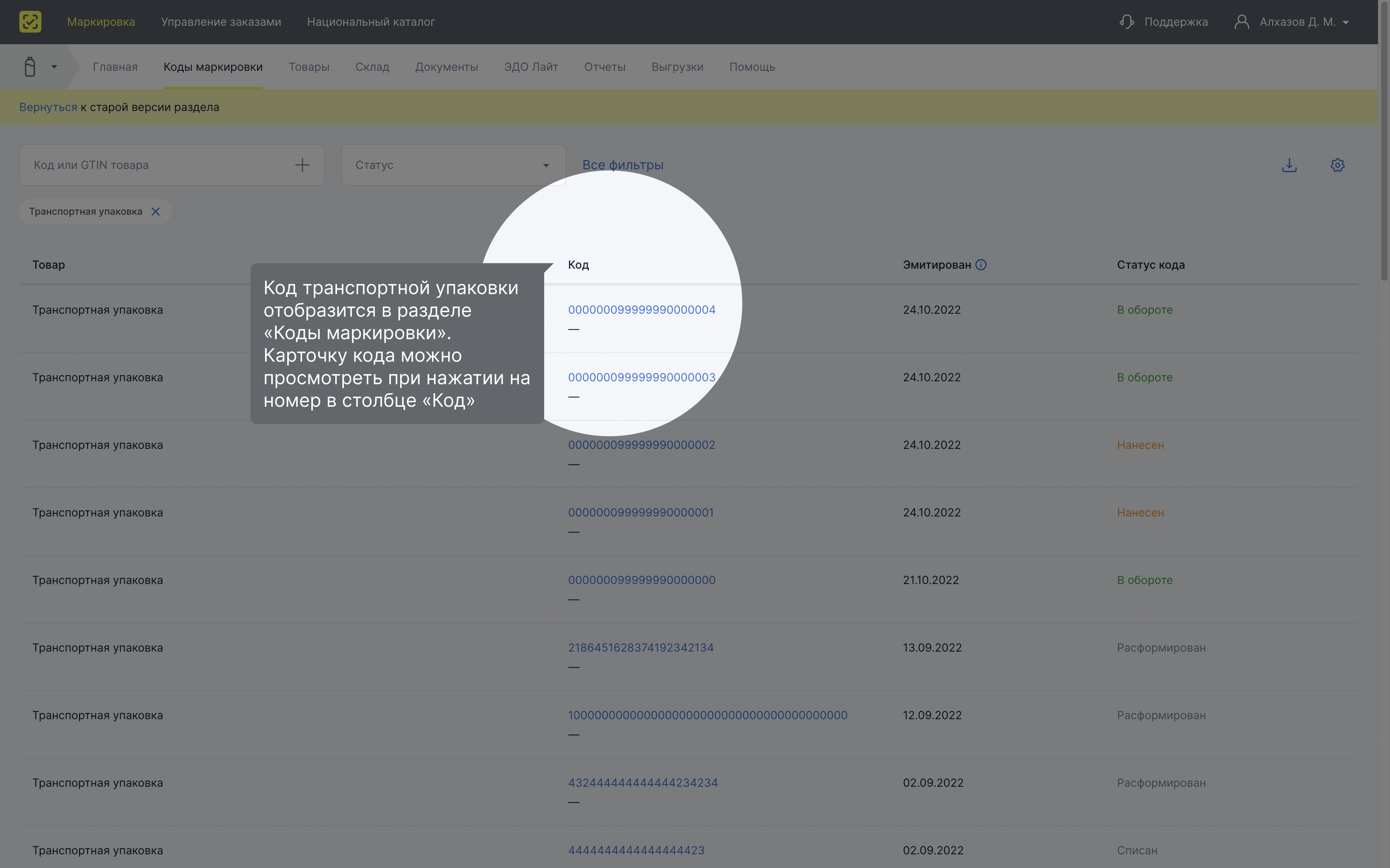
Task: Go to Управление заказами
Action: 221,22
